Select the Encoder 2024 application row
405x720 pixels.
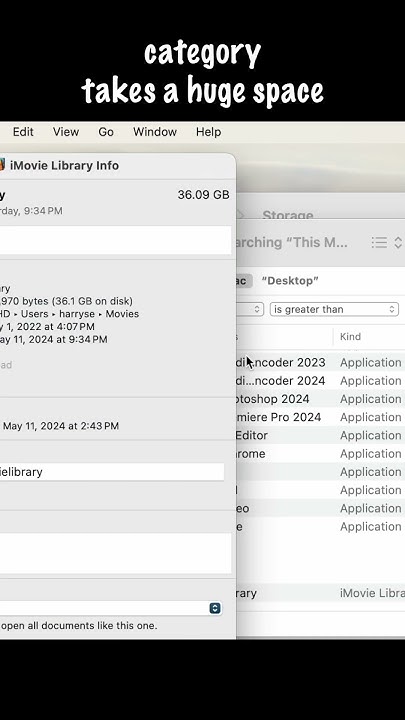[321, 381]
